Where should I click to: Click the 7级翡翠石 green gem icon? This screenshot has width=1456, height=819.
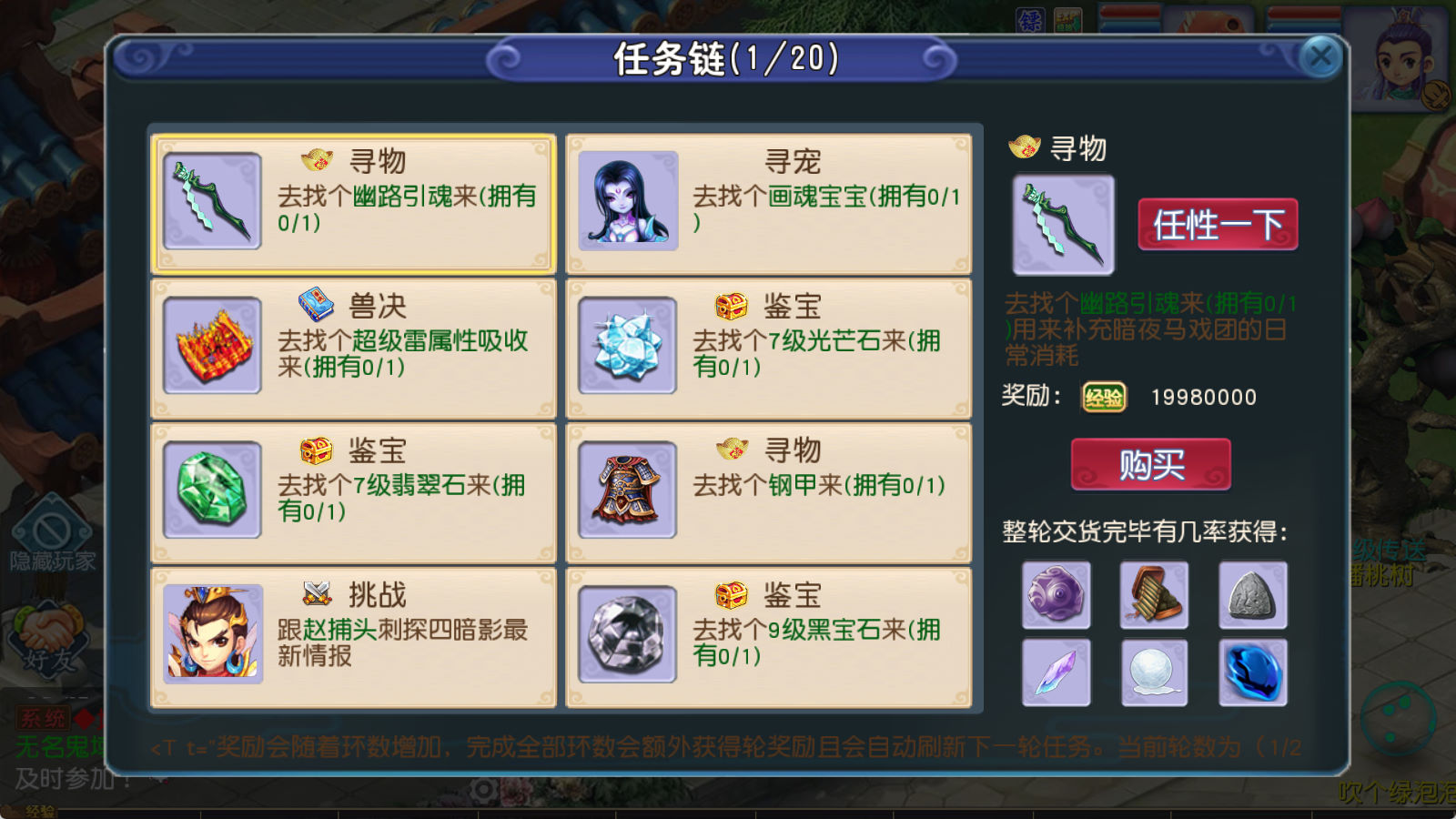click(212, 490)
